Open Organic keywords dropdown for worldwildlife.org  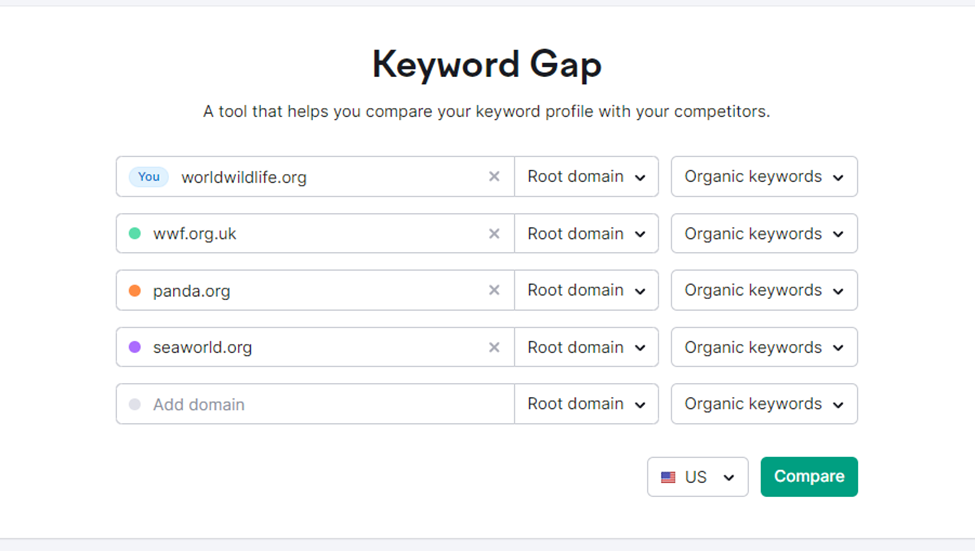[x=764, y=177]
